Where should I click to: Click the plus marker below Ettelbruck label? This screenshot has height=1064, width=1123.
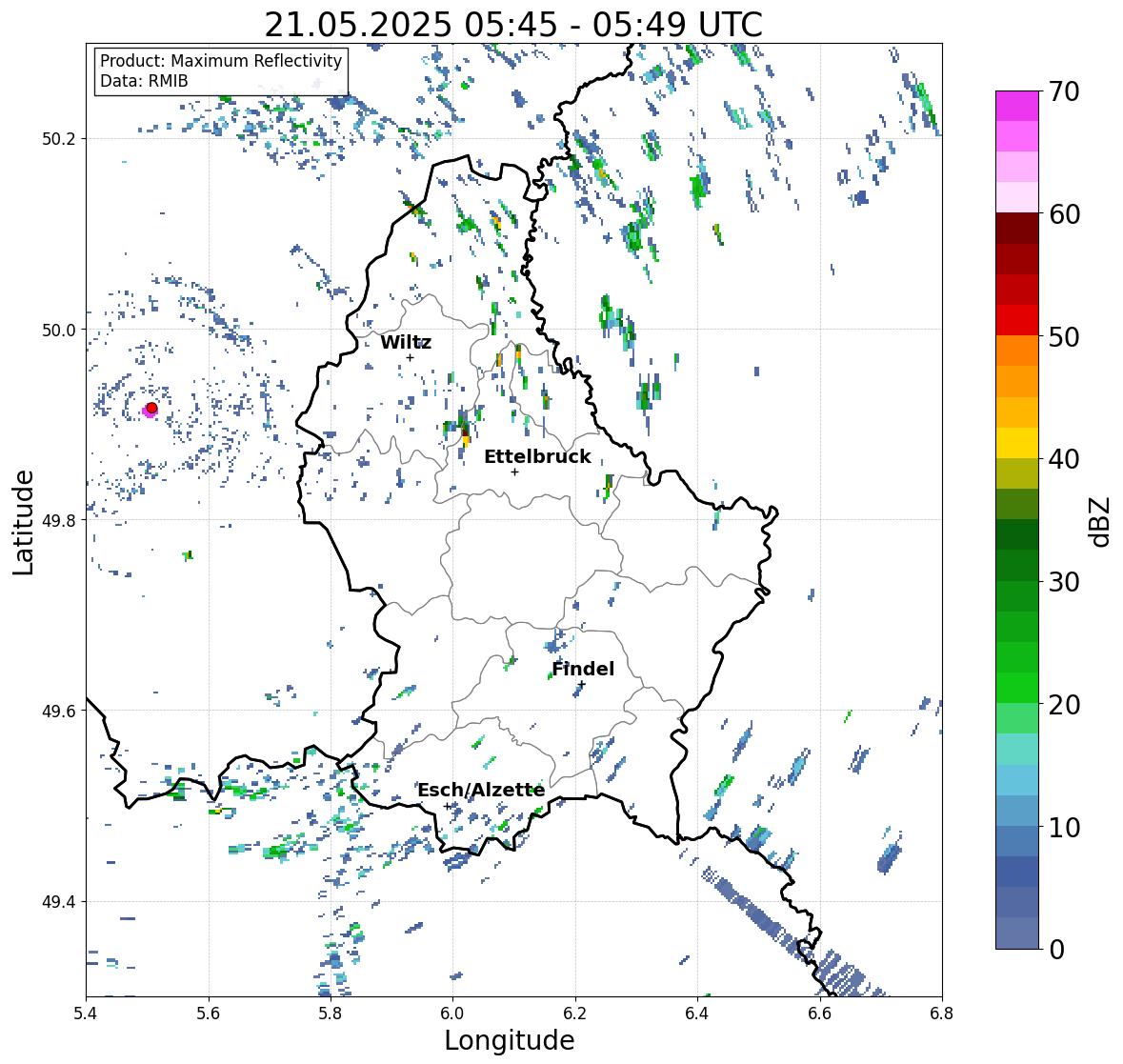pyautogui.click(x=514, y=472)
